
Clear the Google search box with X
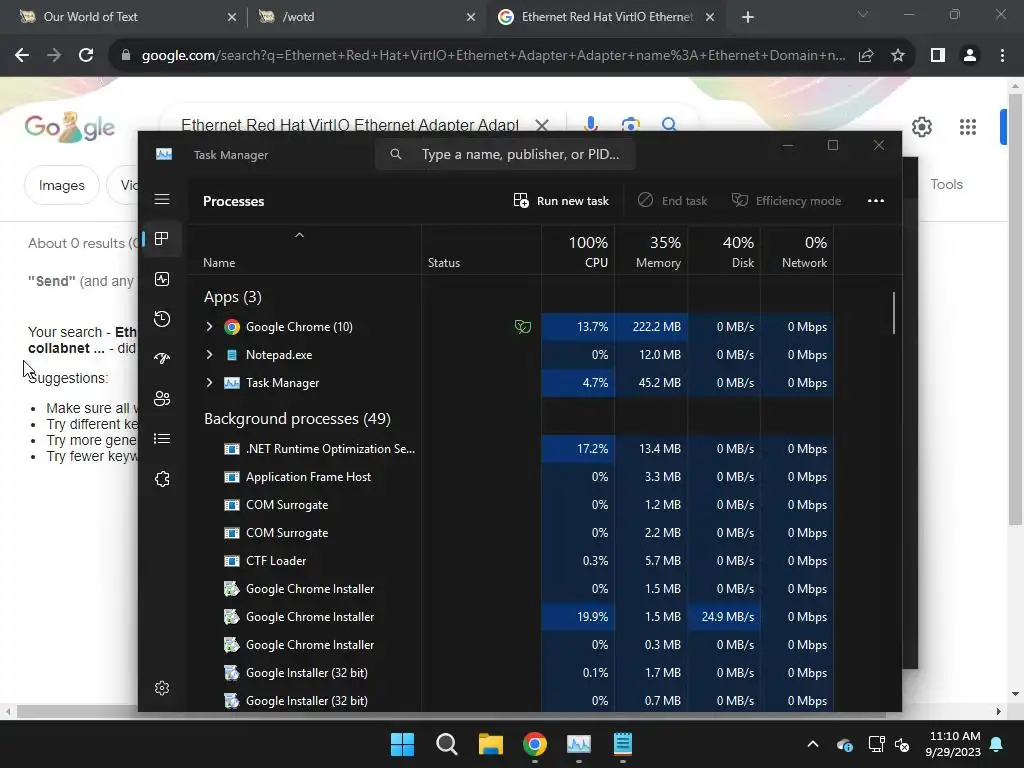pos(542,125)
